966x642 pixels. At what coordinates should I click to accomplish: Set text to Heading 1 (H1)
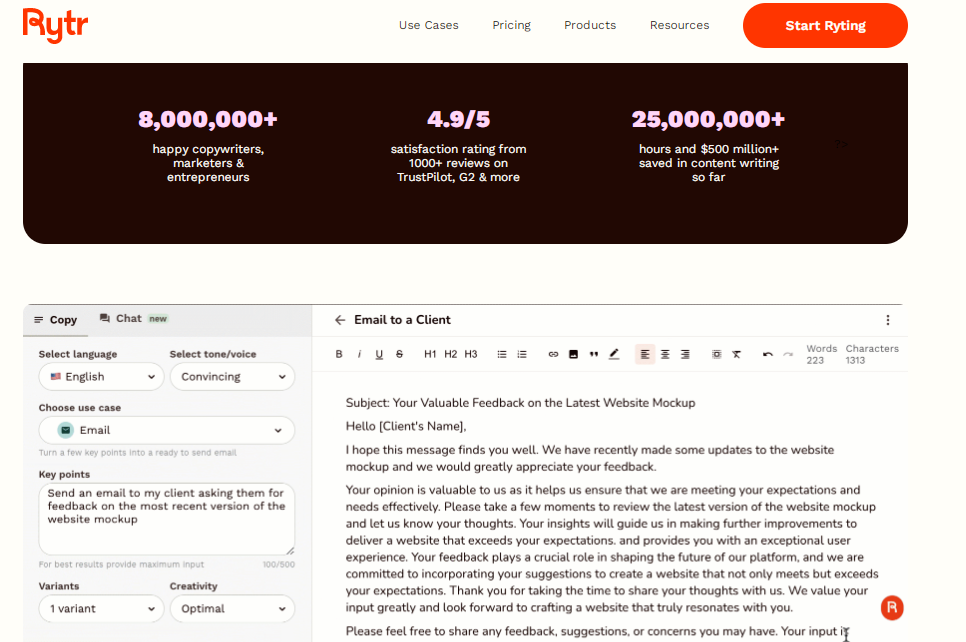point(430,354)
